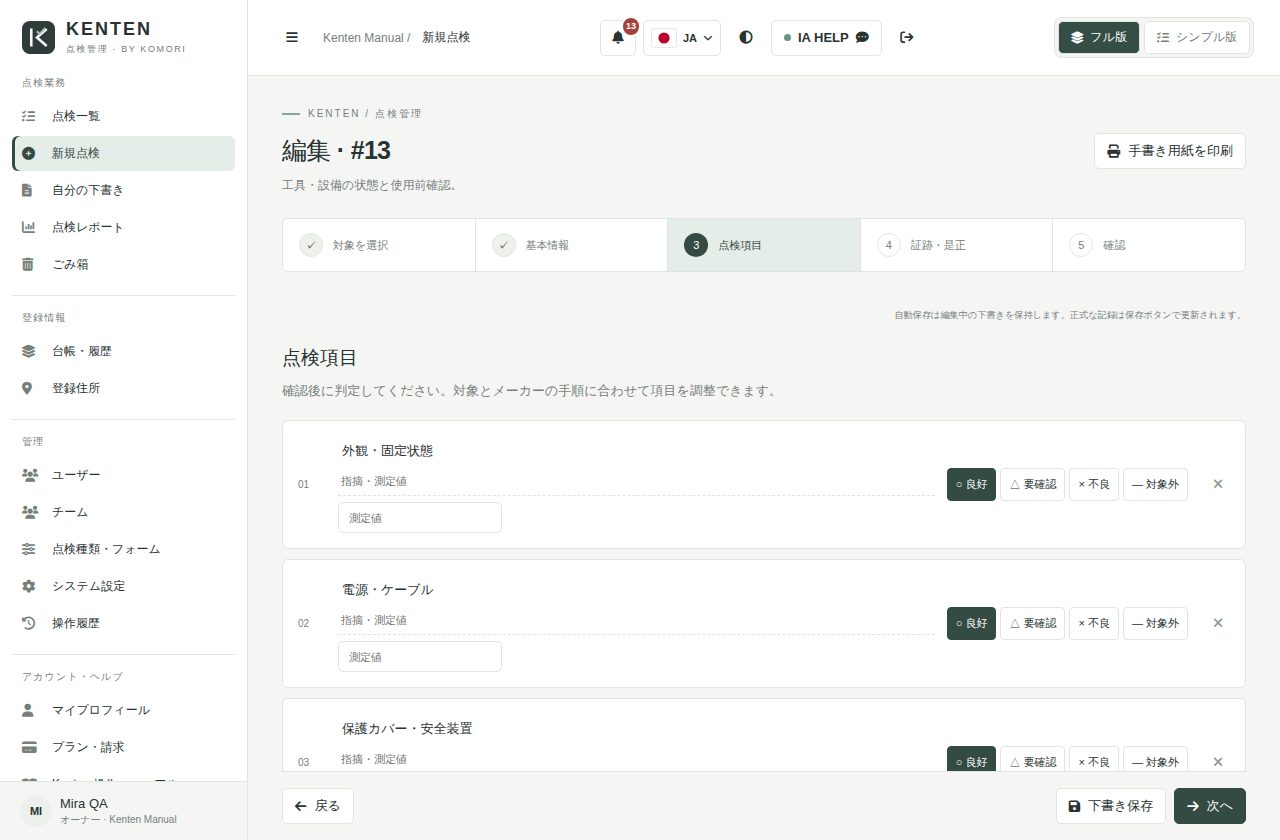Open システム設定
The height and width of the screenshot is (840, 1280).
(x=124, y=586)
